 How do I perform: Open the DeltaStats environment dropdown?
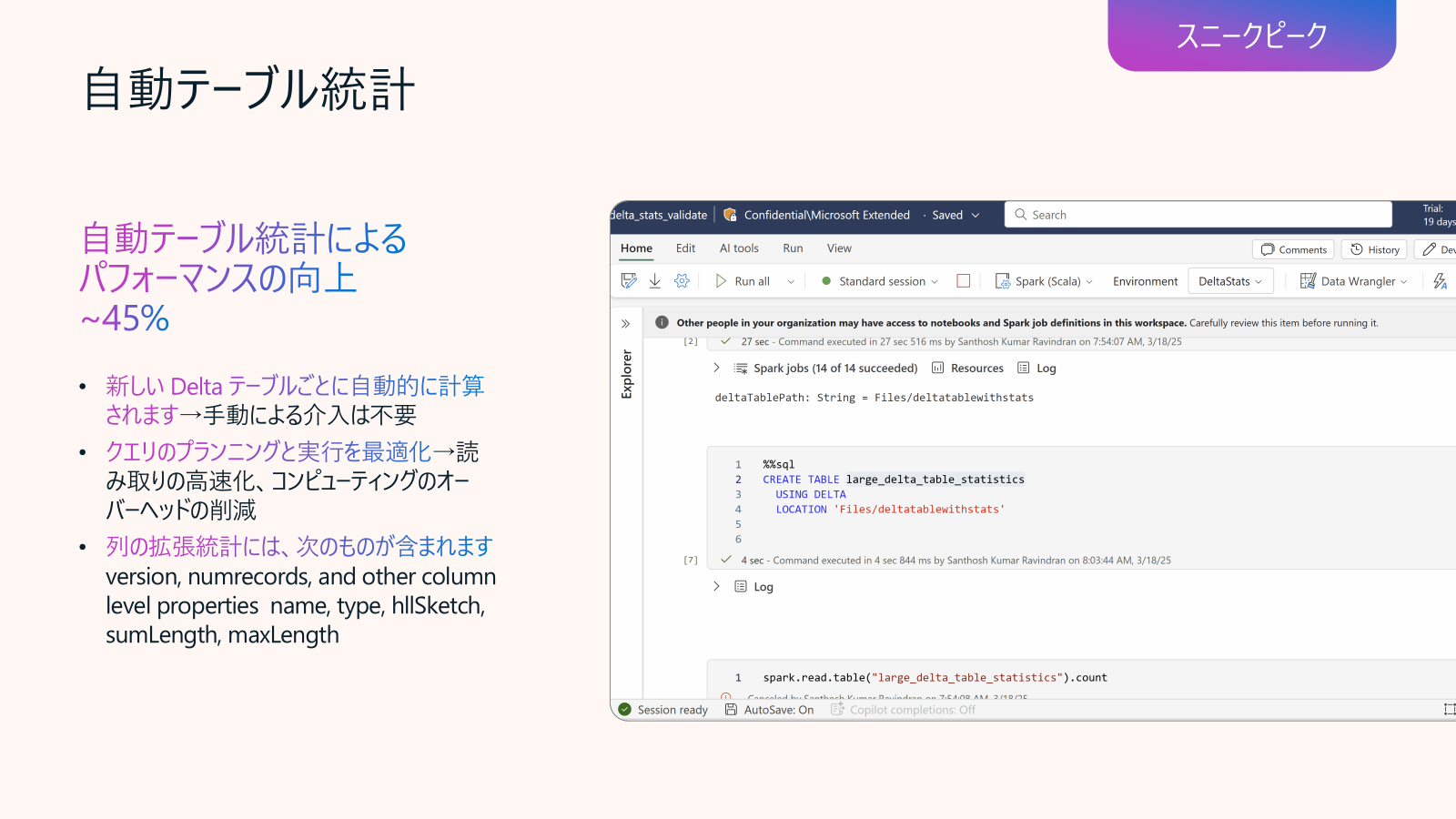[1230, 281]
